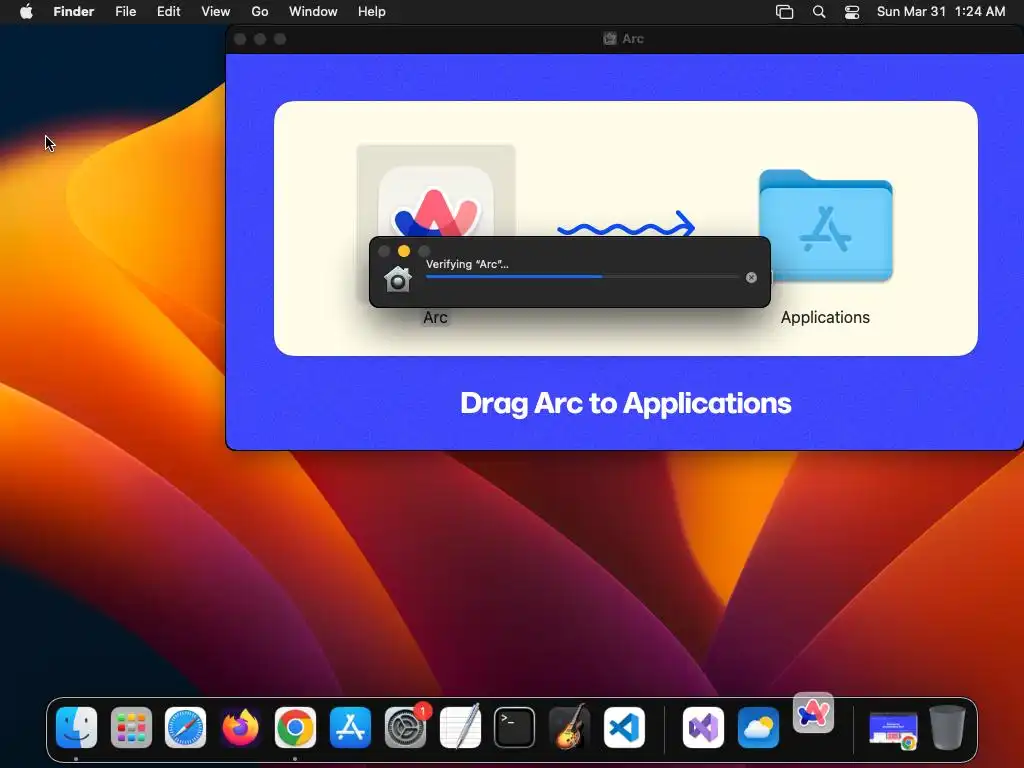Open Trash from the Dock

(x=948, y=728)
